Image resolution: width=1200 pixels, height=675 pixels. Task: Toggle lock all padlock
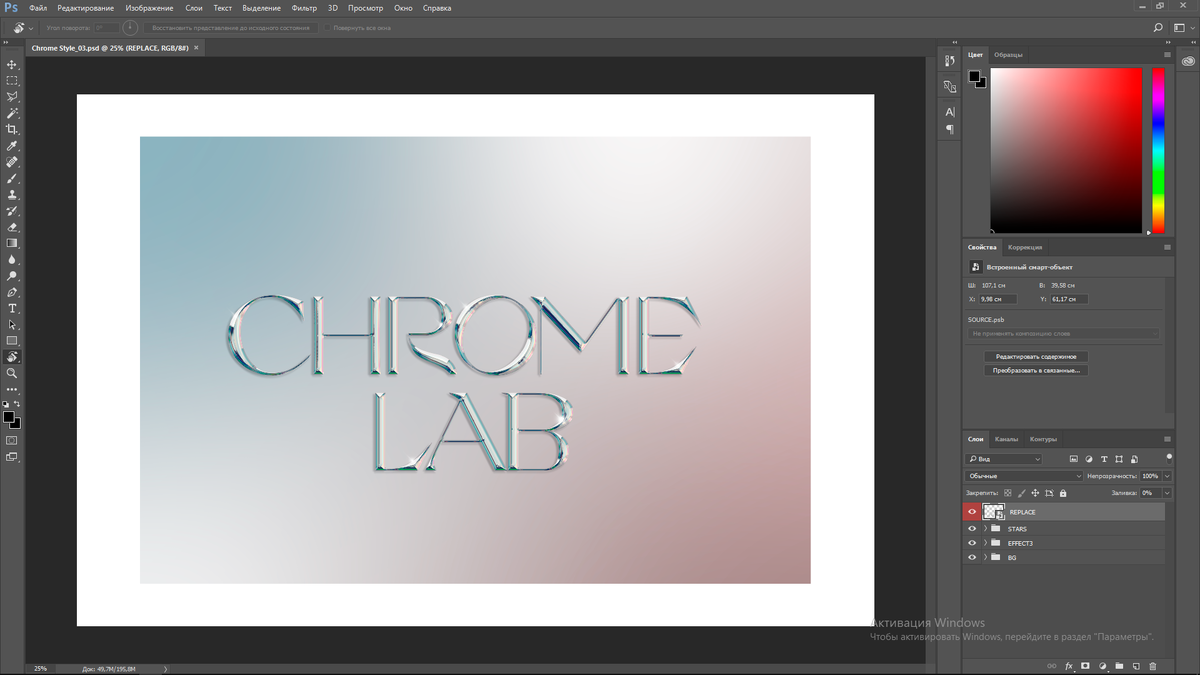coord(1063,493)
